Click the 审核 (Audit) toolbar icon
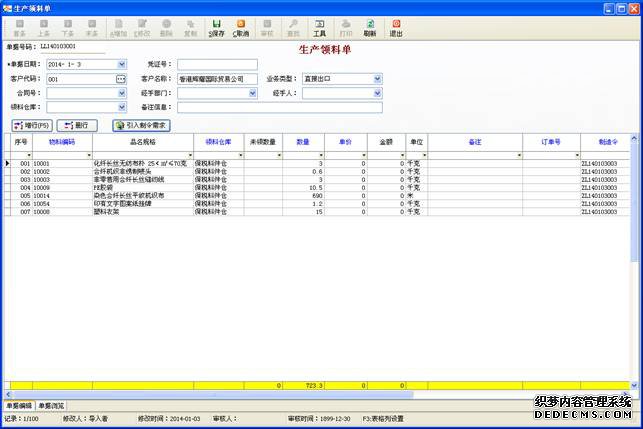 pyautogui.click(x=267, y=27)
